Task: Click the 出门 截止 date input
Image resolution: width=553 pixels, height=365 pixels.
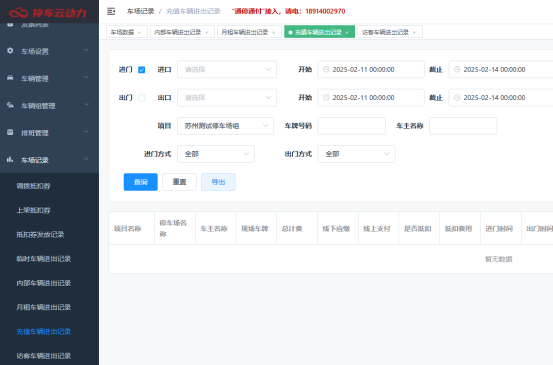Action: click(x=501, y=98)
